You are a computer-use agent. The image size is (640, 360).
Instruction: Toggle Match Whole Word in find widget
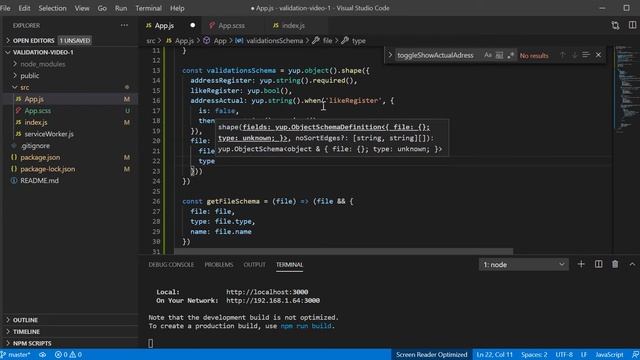(499, 55)
